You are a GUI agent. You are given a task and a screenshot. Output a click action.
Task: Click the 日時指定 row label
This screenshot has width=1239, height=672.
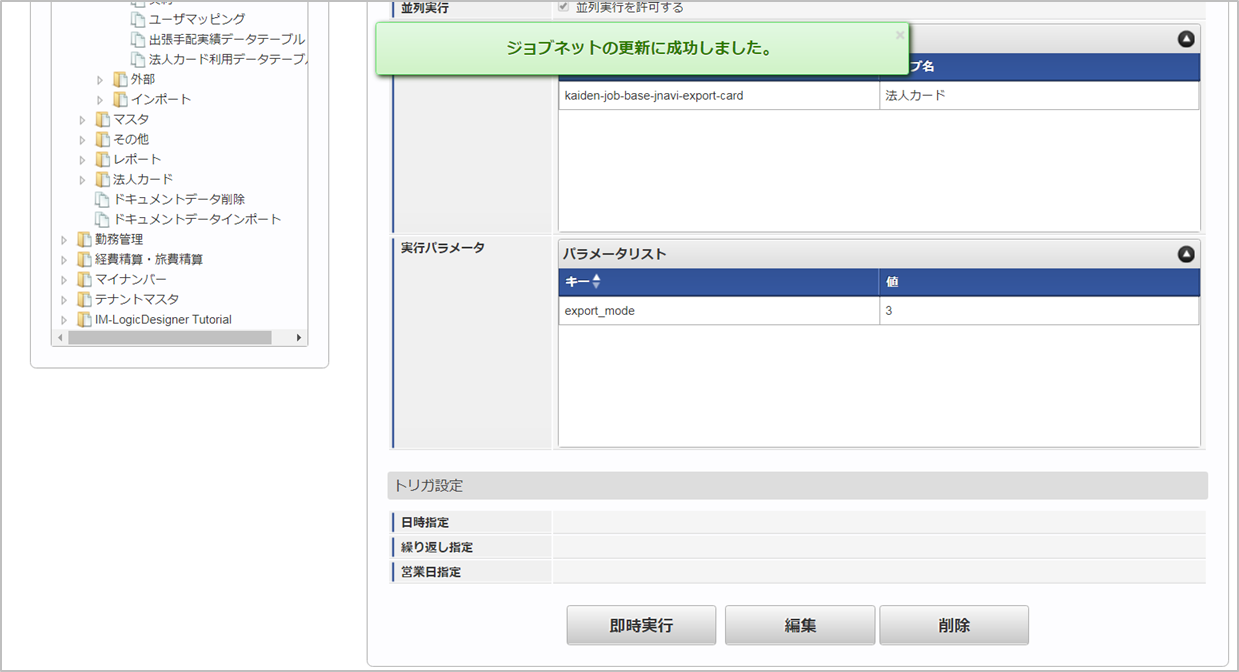pos(424,522)
